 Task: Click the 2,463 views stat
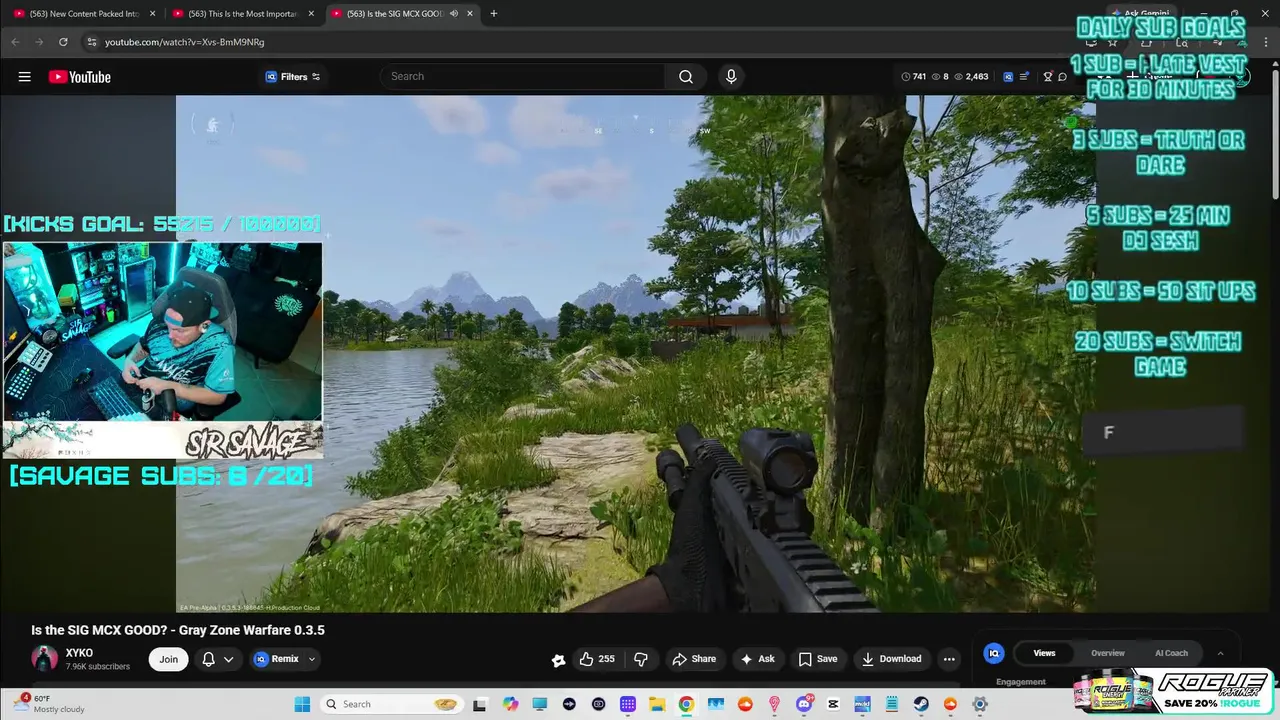click(x=971, y=77)
